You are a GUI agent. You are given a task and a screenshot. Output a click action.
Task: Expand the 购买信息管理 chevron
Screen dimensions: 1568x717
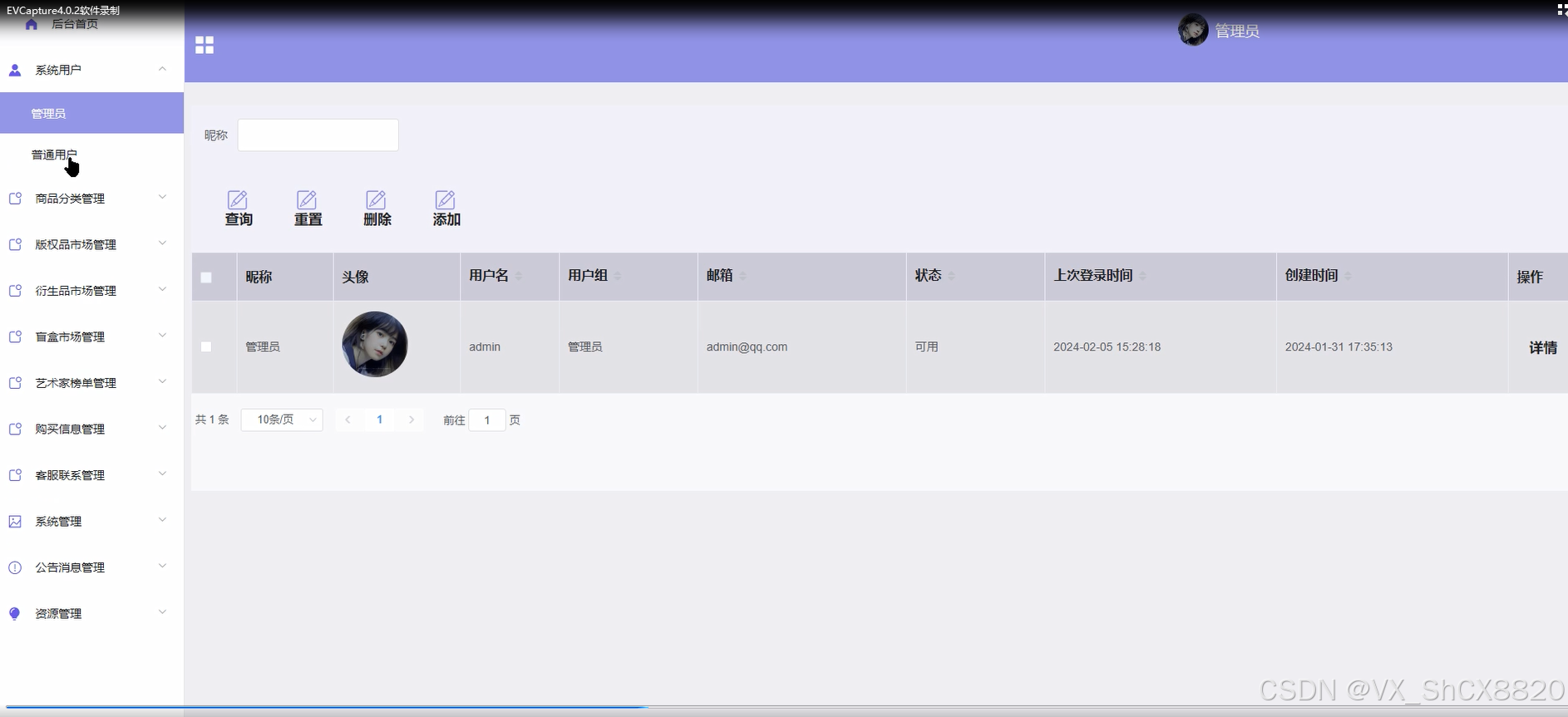[162, 428]
